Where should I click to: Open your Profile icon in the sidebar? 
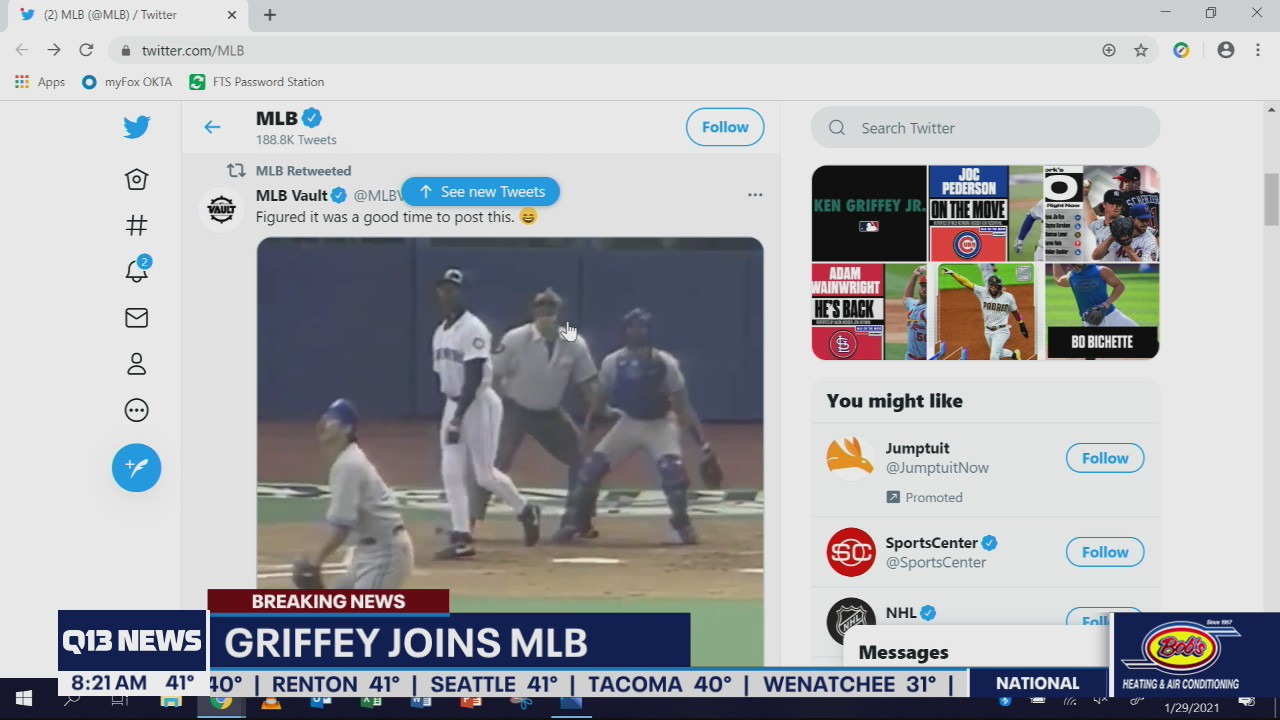coord(136,363)
